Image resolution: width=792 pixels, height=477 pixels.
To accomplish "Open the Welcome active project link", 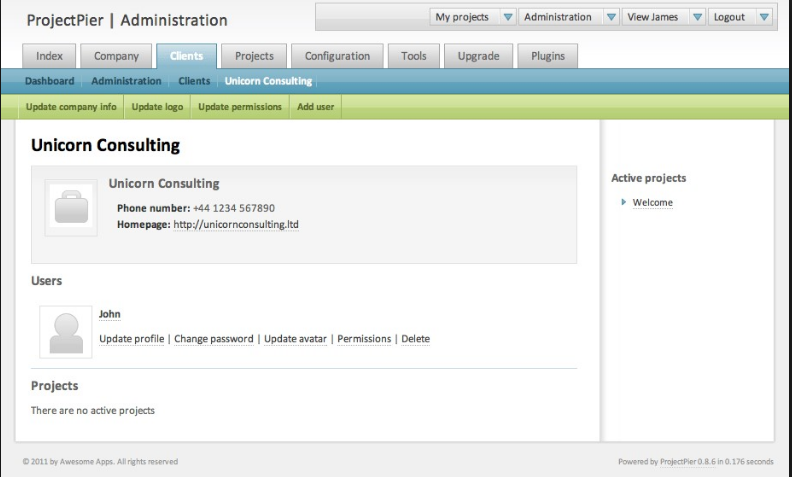I will coord(652,203).
